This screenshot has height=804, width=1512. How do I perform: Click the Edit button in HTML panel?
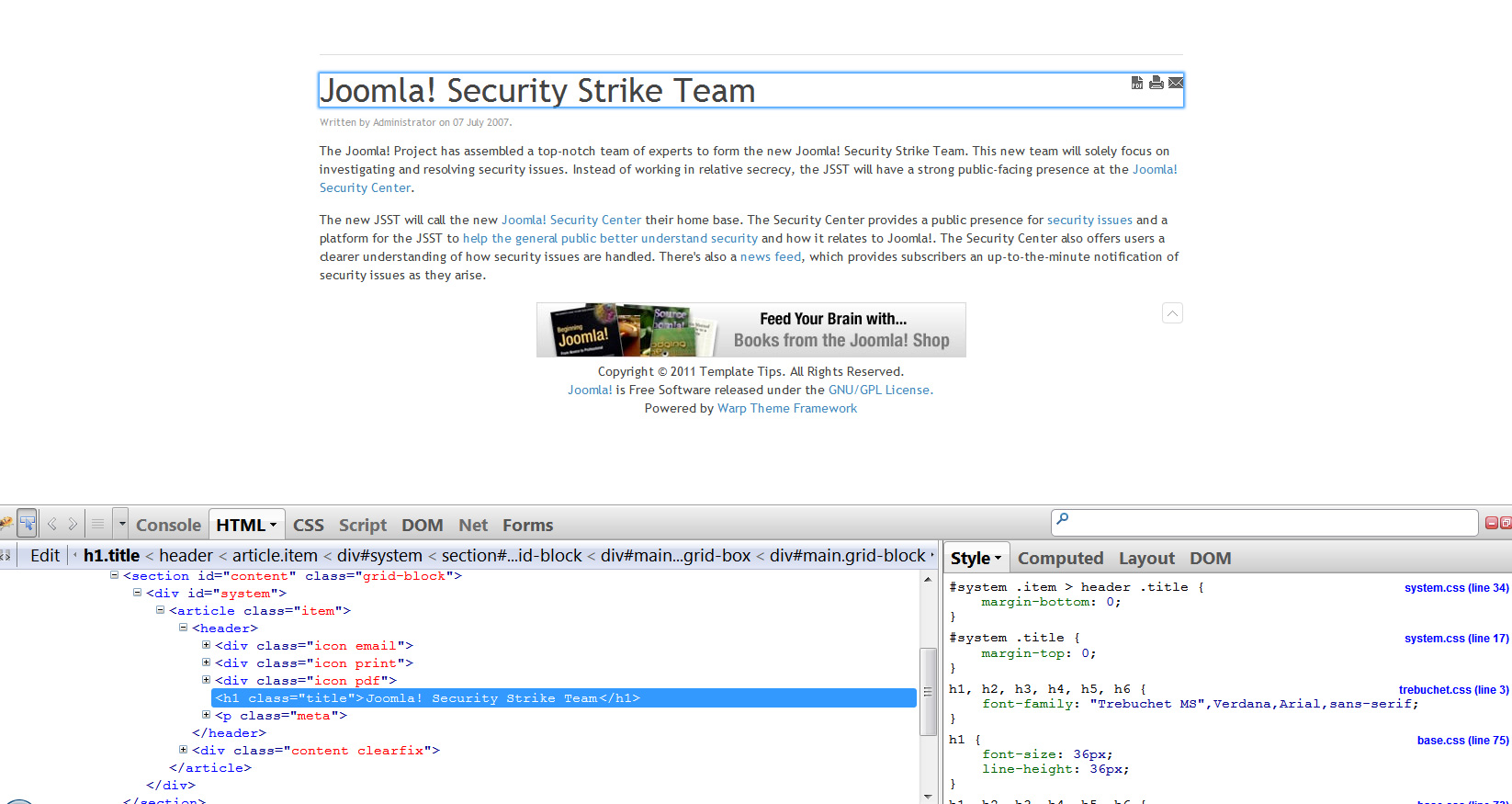45,555
